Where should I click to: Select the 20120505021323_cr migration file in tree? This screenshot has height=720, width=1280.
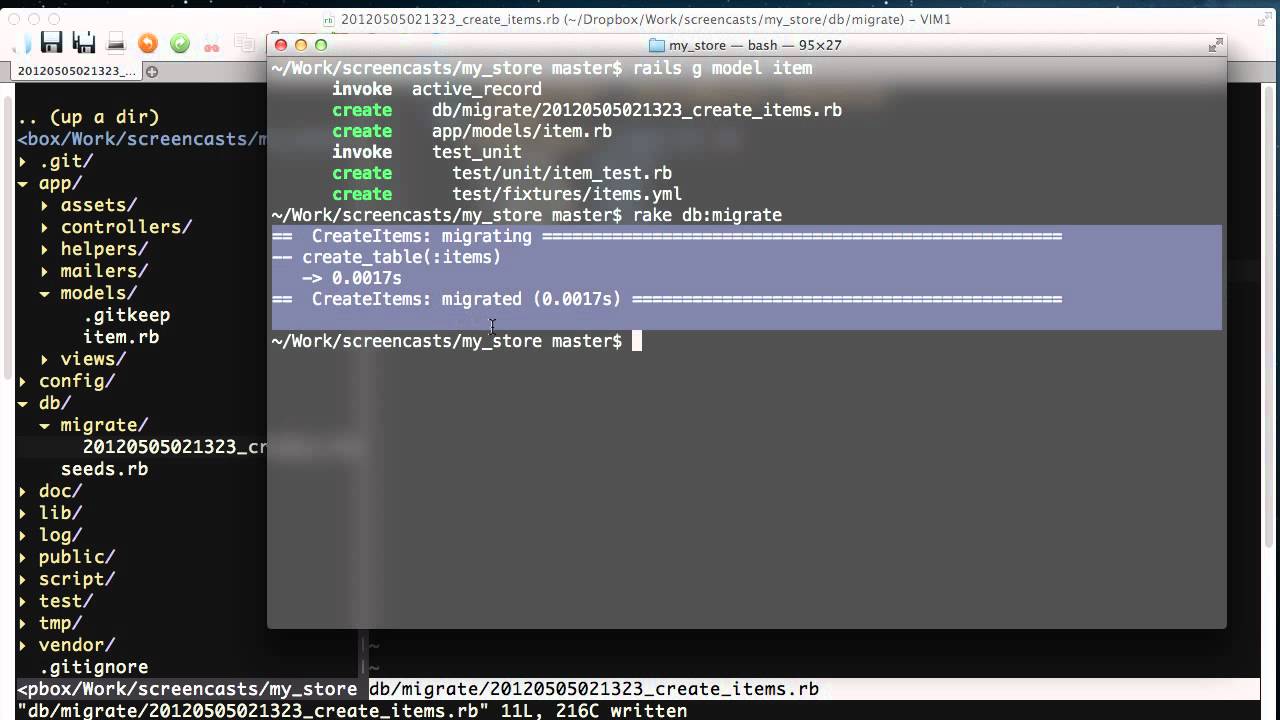[x=175, y=447]
